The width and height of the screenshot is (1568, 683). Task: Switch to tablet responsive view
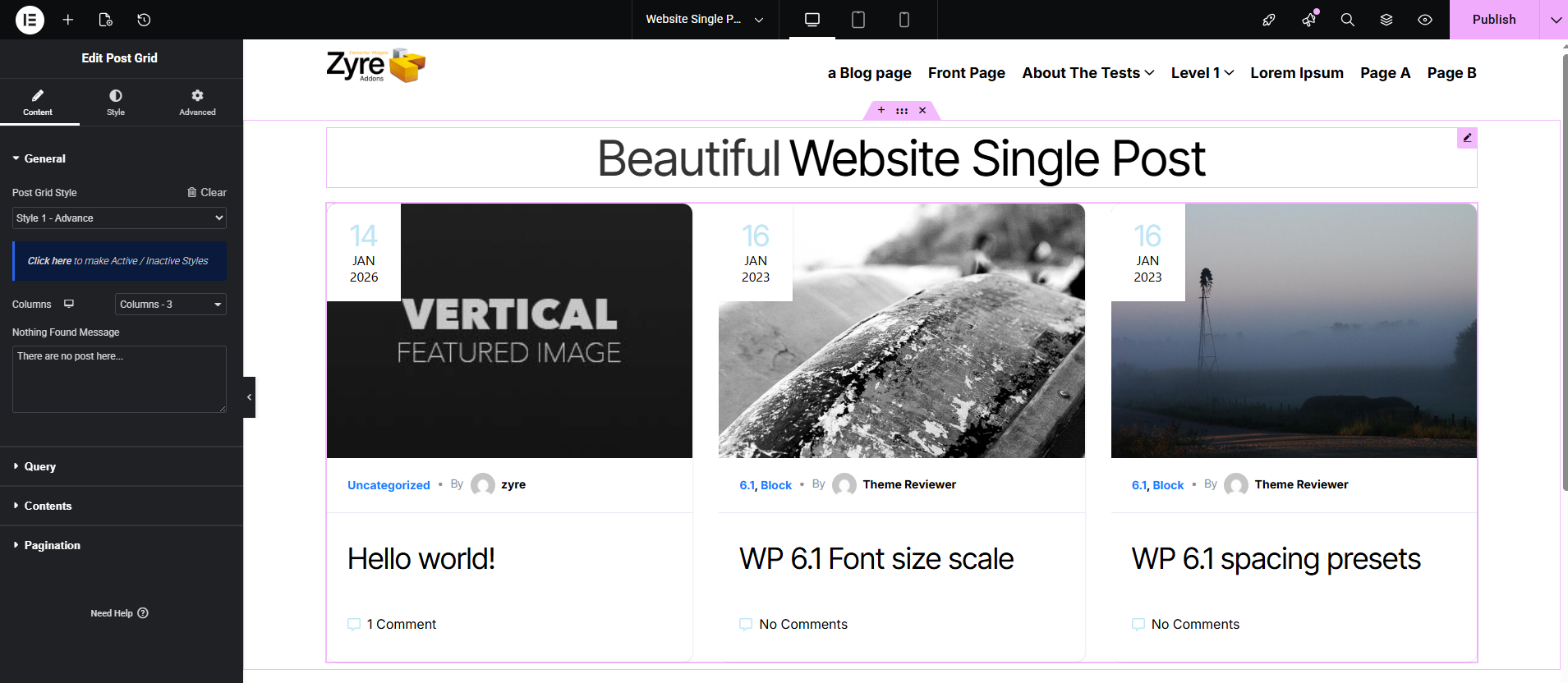(x=858, y=20)
